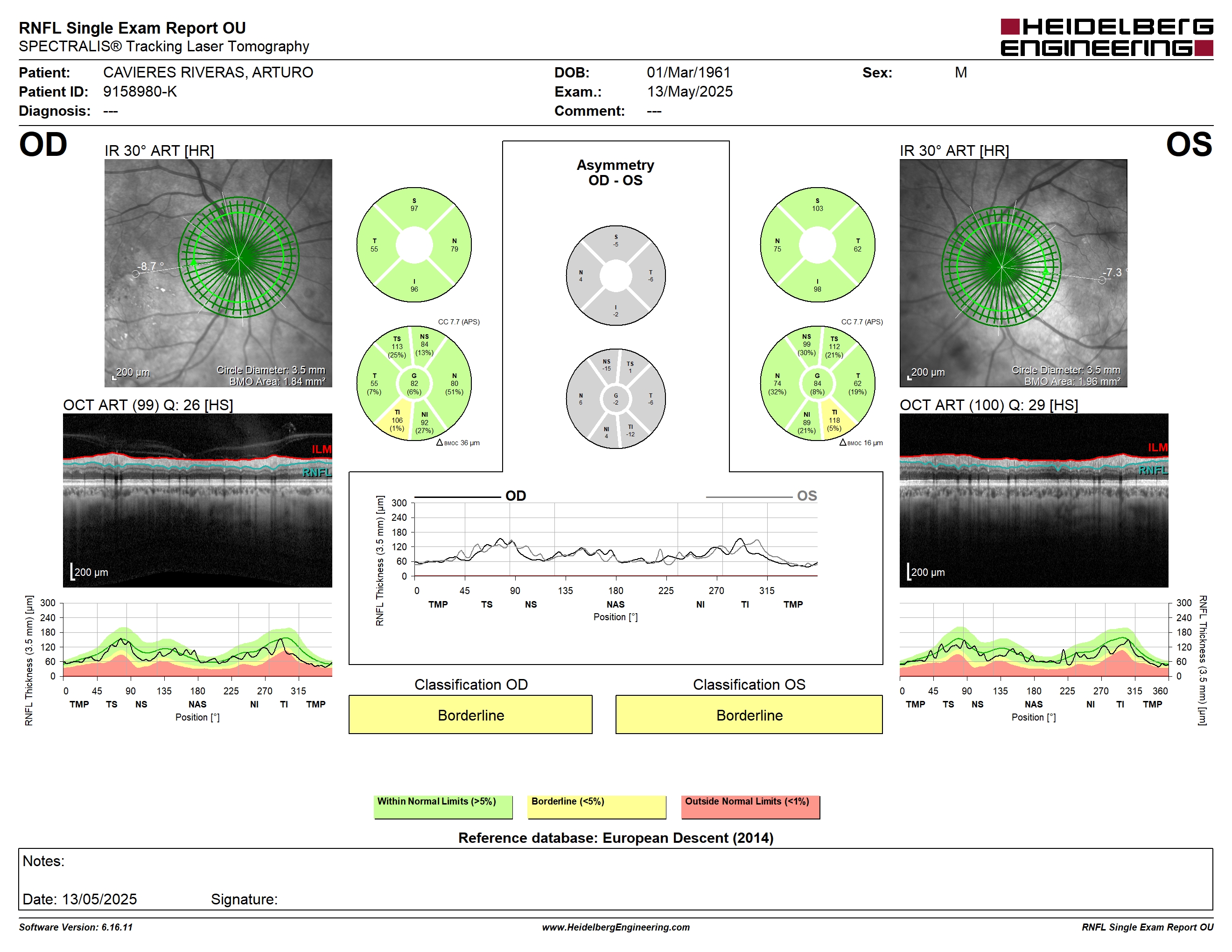The image size is (1232, 952).
Task: Click the -8.7° fovea angle label
Action: point(151,266)
